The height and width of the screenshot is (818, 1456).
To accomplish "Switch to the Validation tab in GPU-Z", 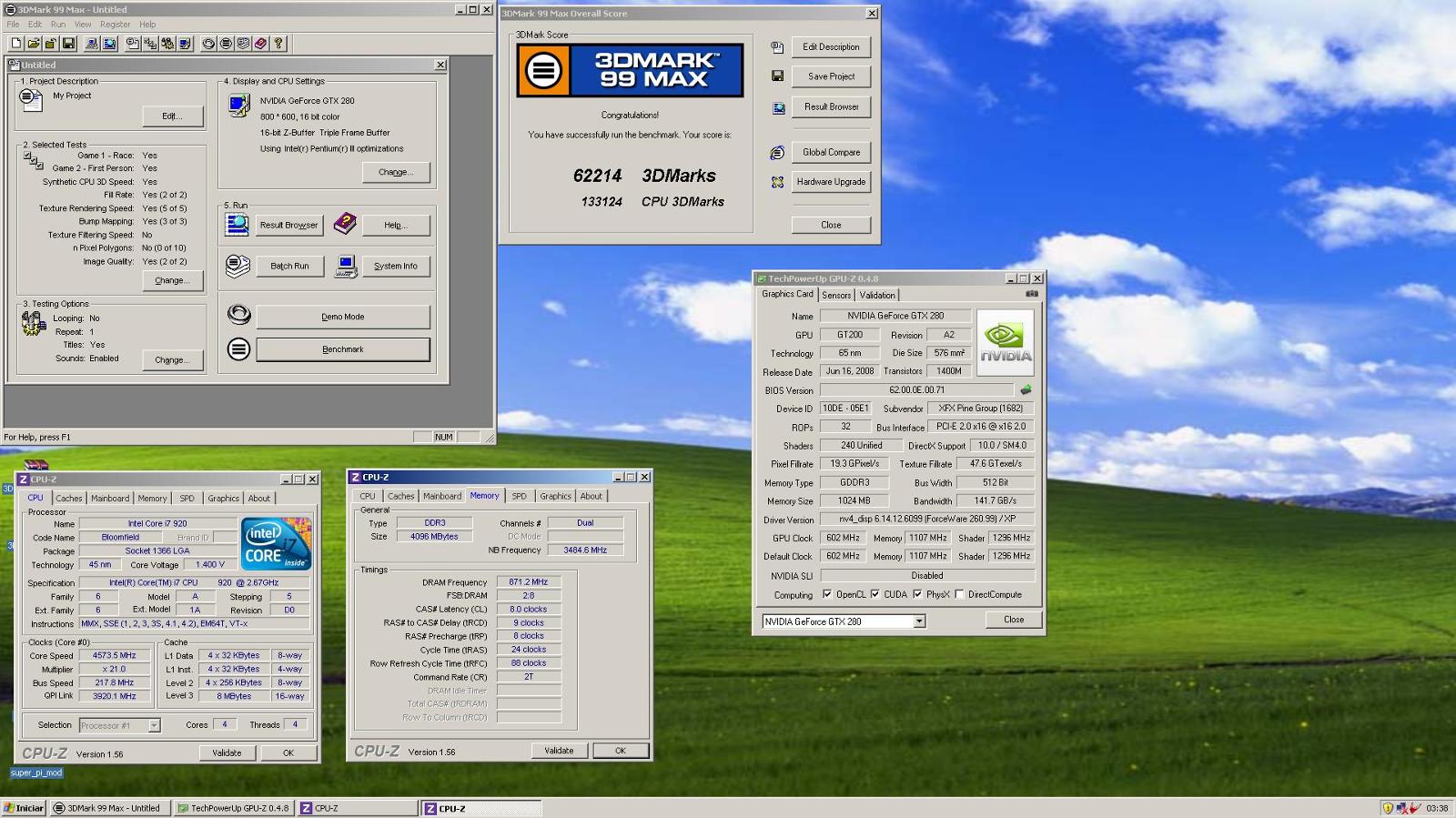I will (x=877, y=295).
